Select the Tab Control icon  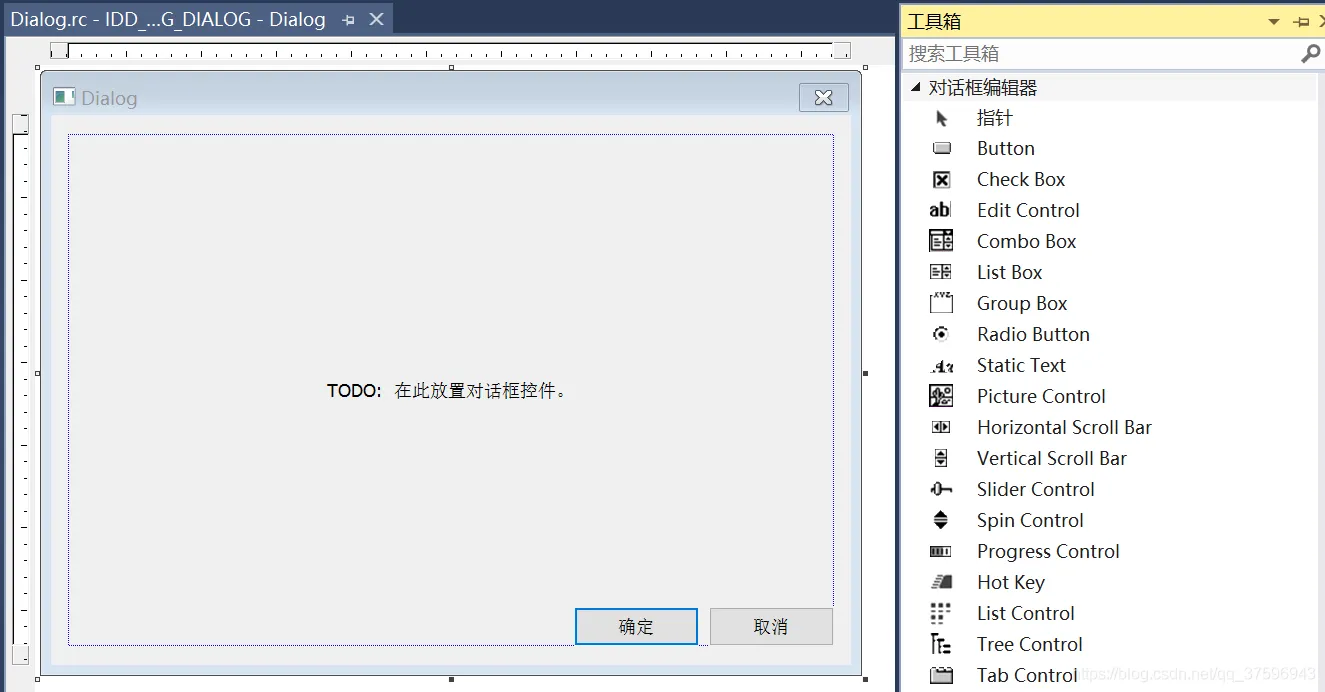pyautogui.click(x=941, y=675)
